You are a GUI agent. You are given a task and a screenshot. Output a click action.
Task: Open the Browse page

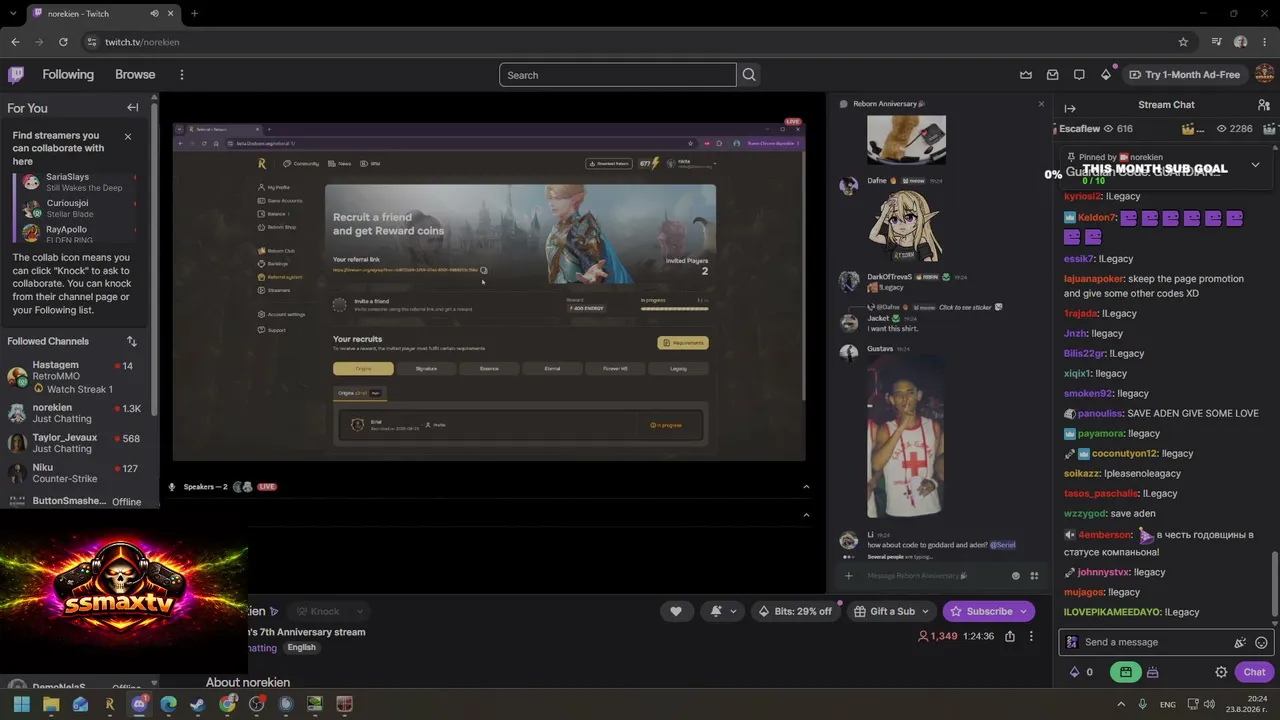[x=135, y=75]
